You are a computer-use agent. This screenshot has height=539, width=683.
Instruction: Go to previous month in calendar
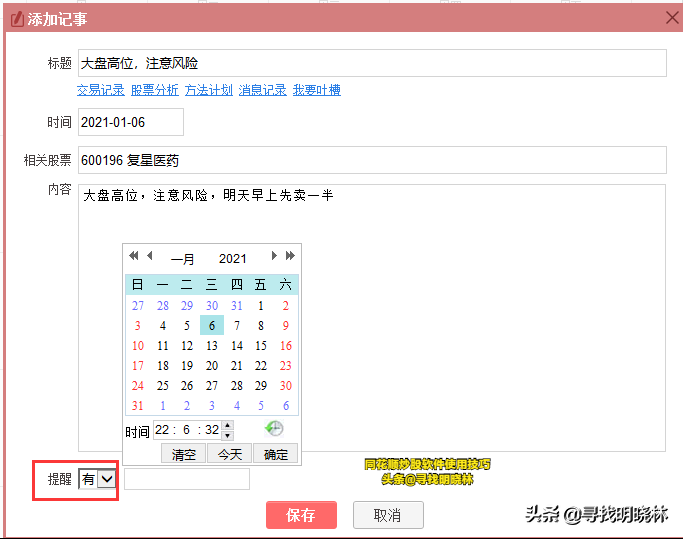pos(150,256)
